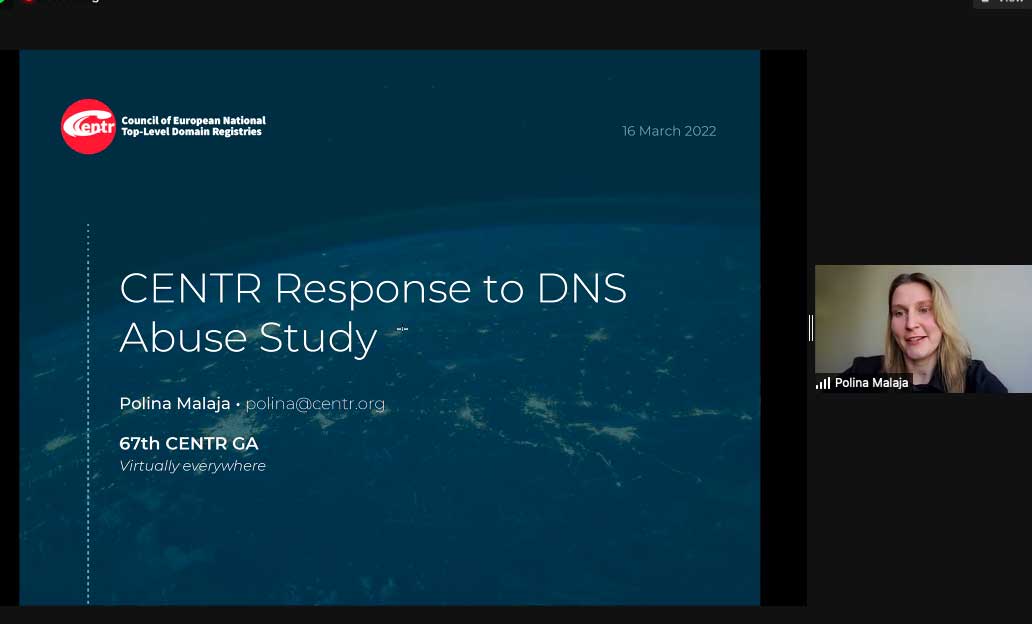Click 'Top-Level Domain Registries' text line
This screenshot has width=1032, height=624.
pos(191,132)
